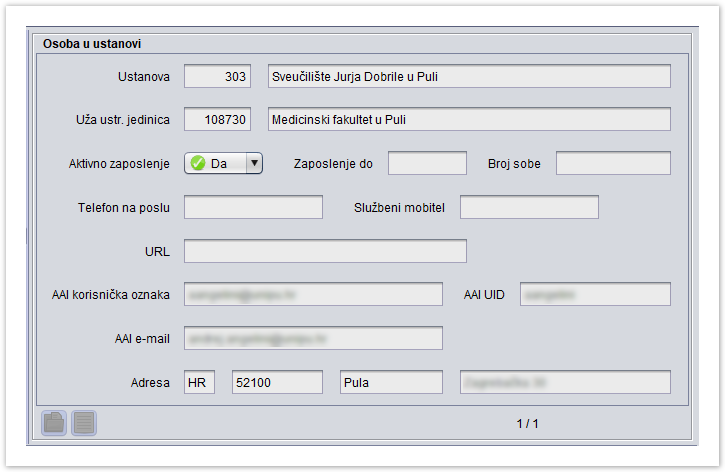Click the AAI e-mail field
This screenshot has width=725, height=472.
(x=313, y=339)
